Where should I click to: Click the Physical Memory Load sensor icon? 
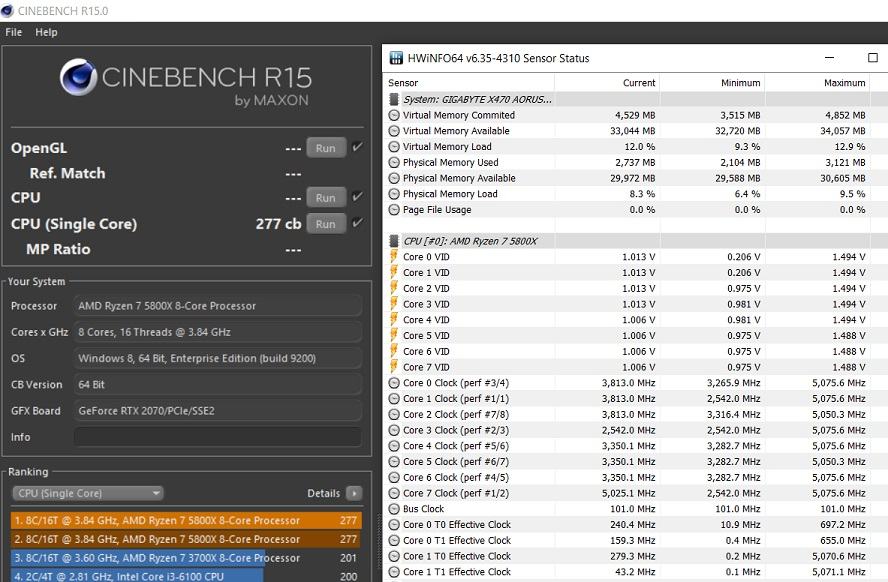(x=394, y=194)
